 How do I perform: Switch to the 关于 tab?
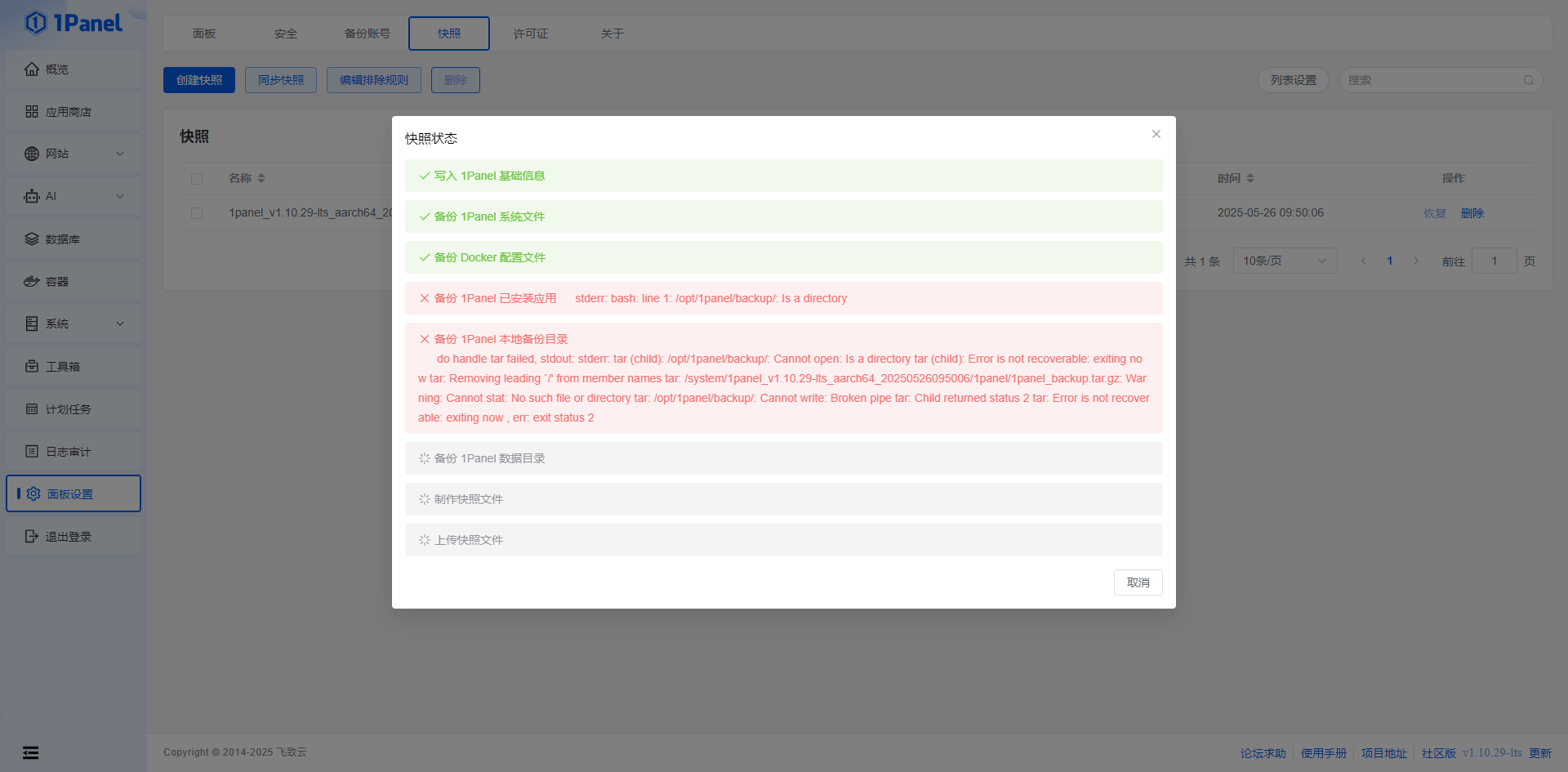[612, 33]
